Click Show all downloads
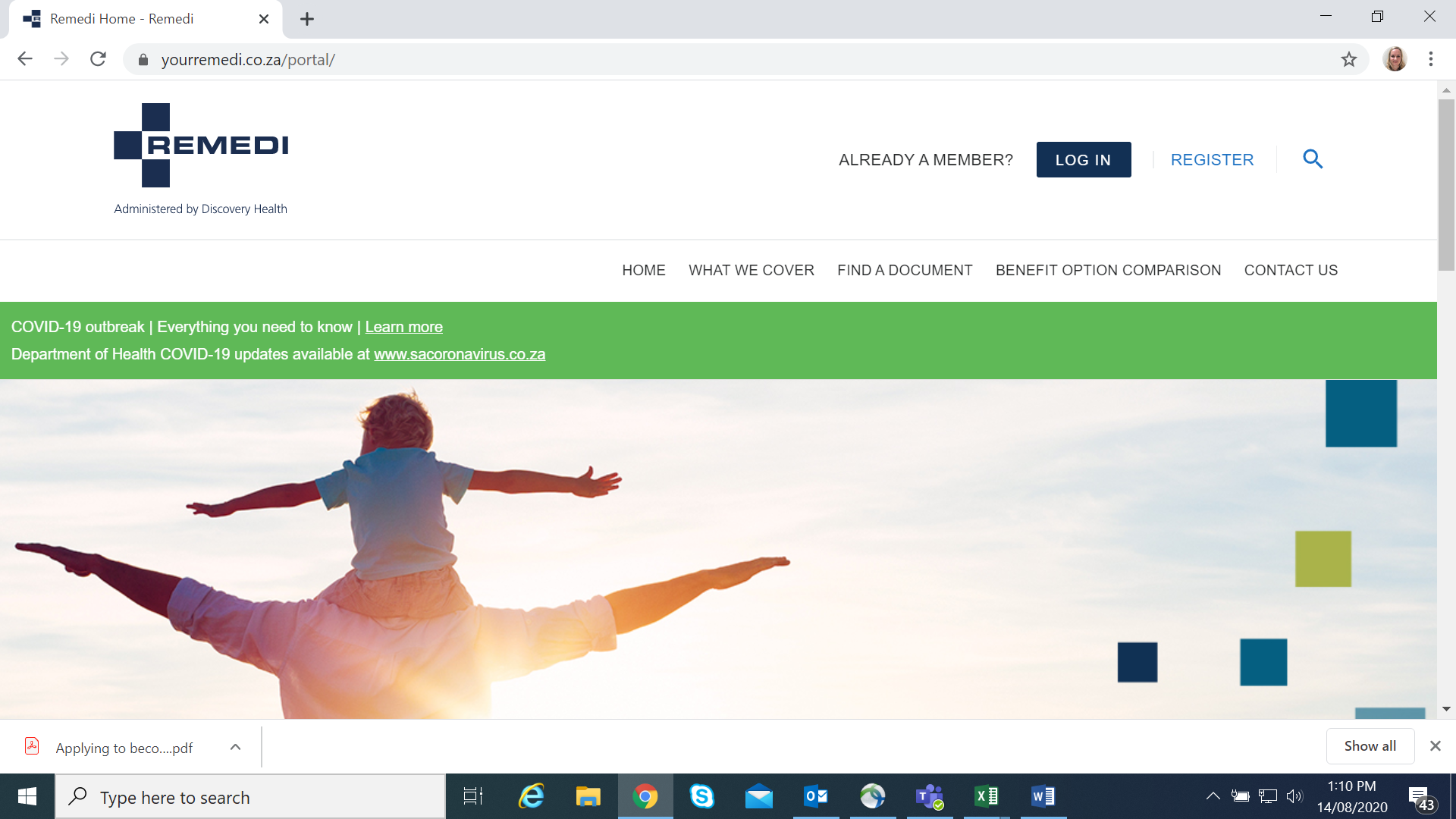This screenshot has height=819, width=1456. [1370, 746]
